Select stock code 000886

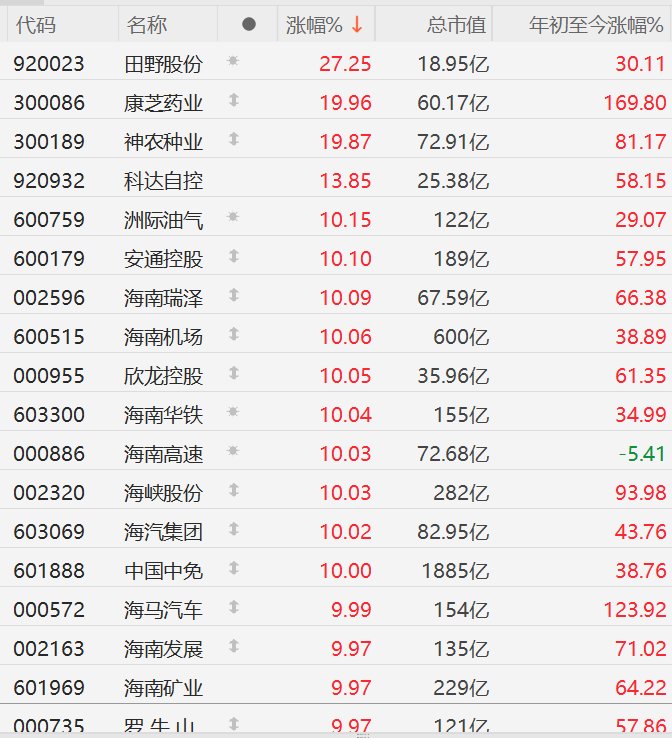49,454
